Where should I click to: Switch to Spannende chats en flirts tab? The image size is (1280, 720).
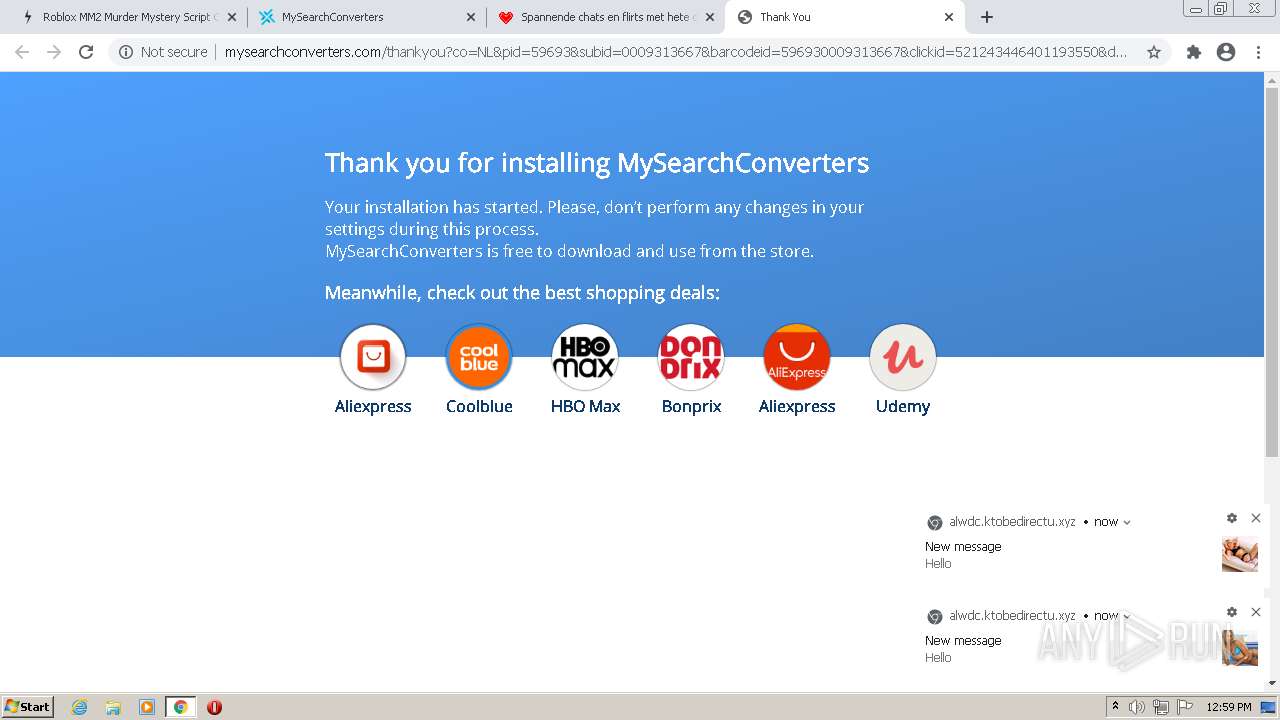click(x=606, y=17)
